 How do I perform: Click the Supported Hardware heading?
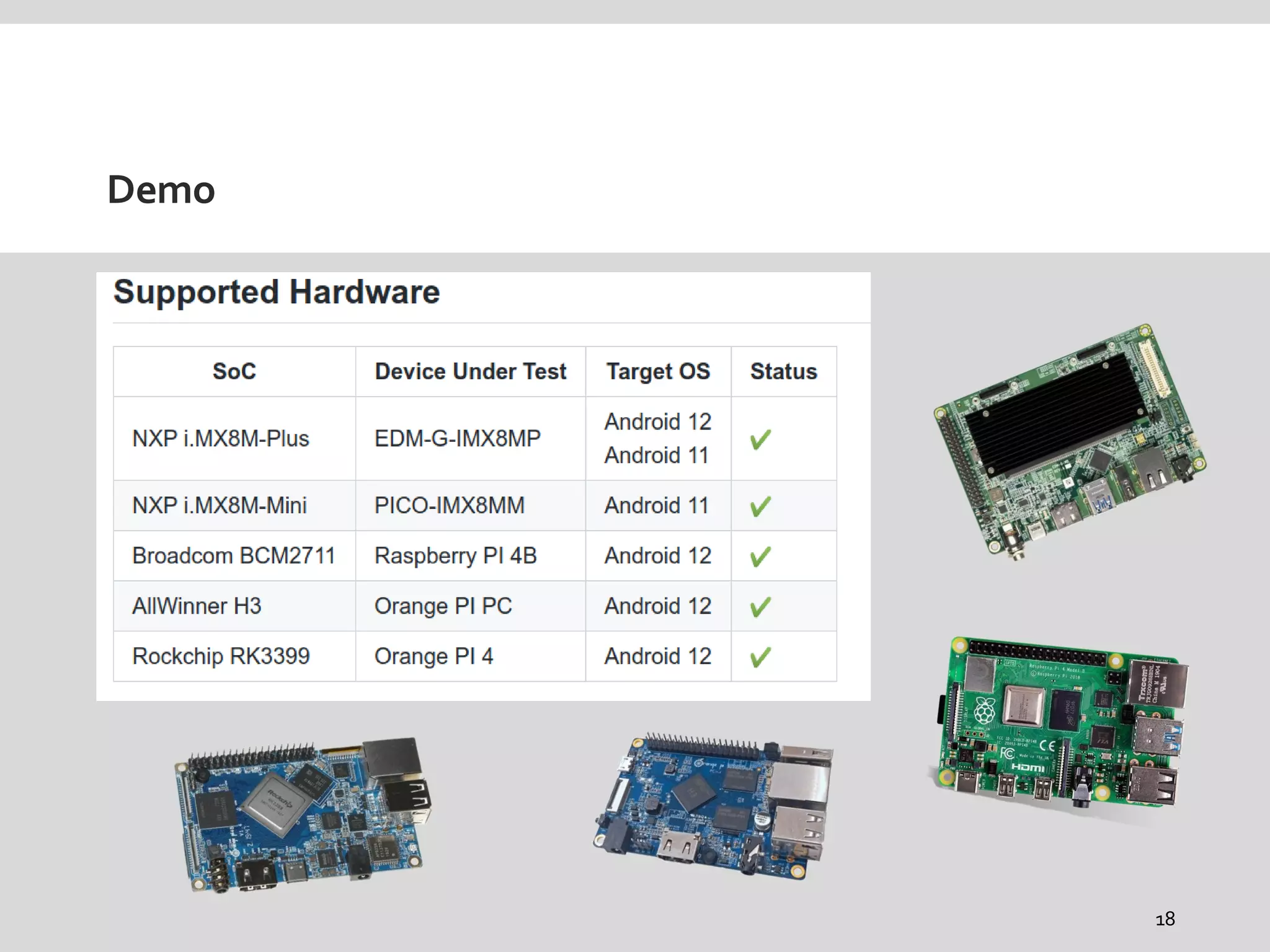tap(277, 292)
